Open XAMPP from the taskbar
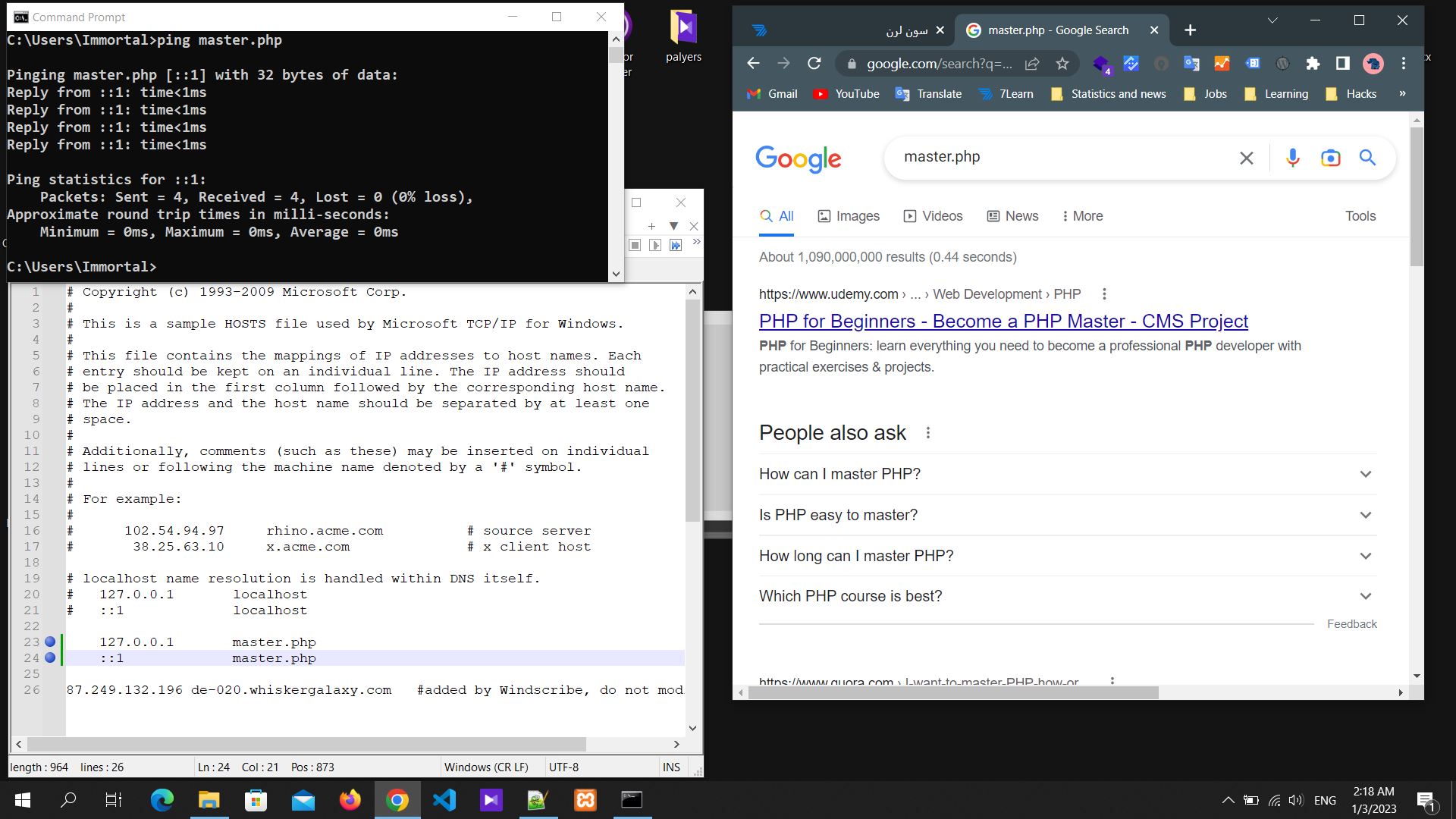Screen dimensions: 1456x819 click(x=585, y=800)
